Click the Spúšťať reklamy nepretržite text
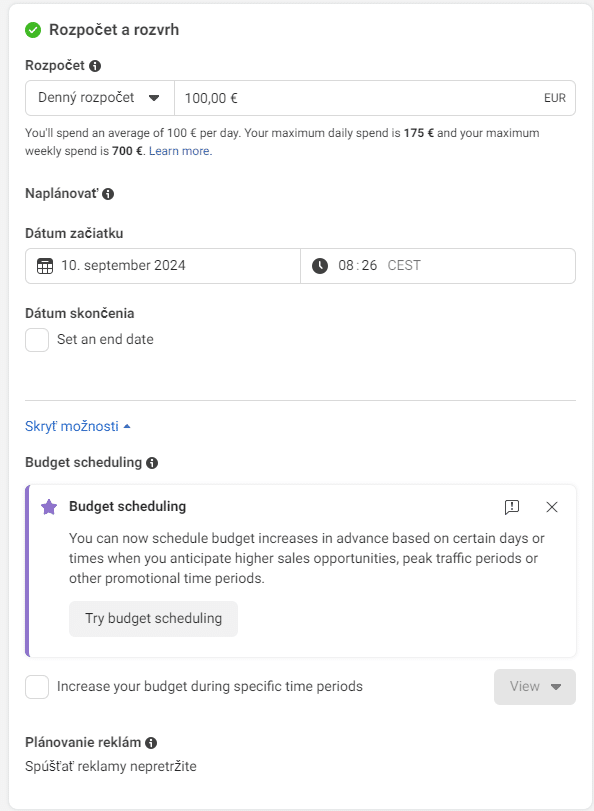Screen dimensions: 594x811 pyautogui.click(x=111, y=766)
